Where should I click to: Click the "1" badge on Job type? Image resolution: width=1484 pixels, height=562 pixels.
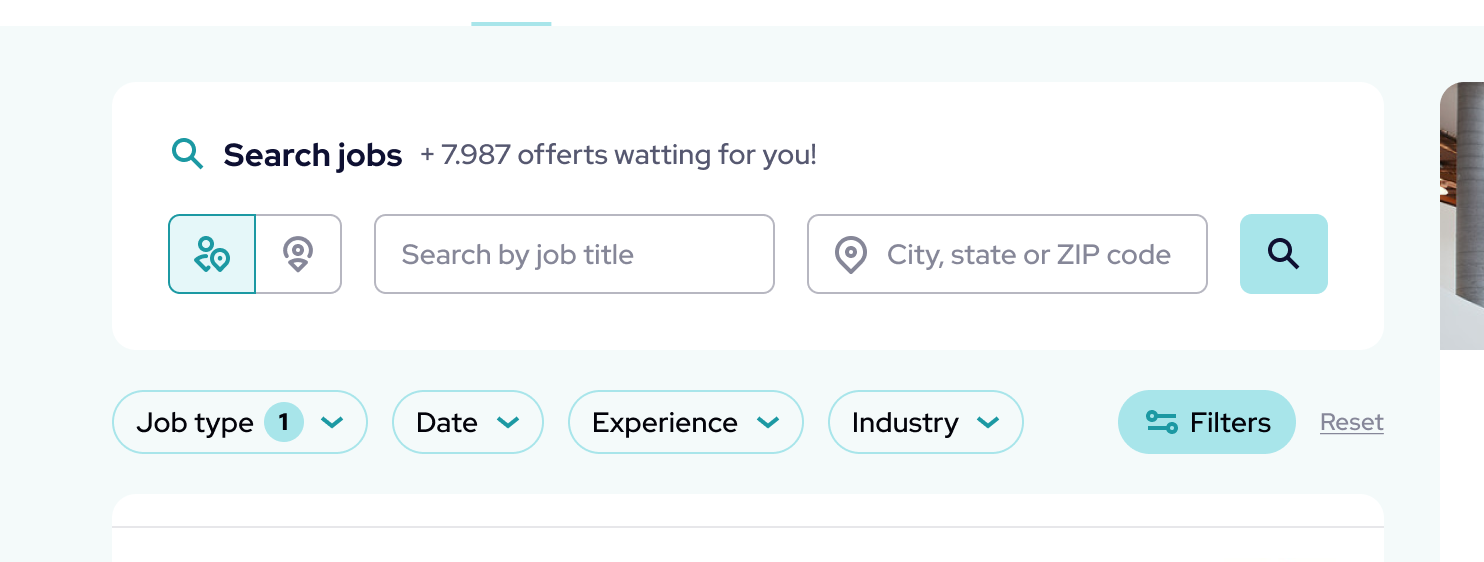(x=284, y=423)
